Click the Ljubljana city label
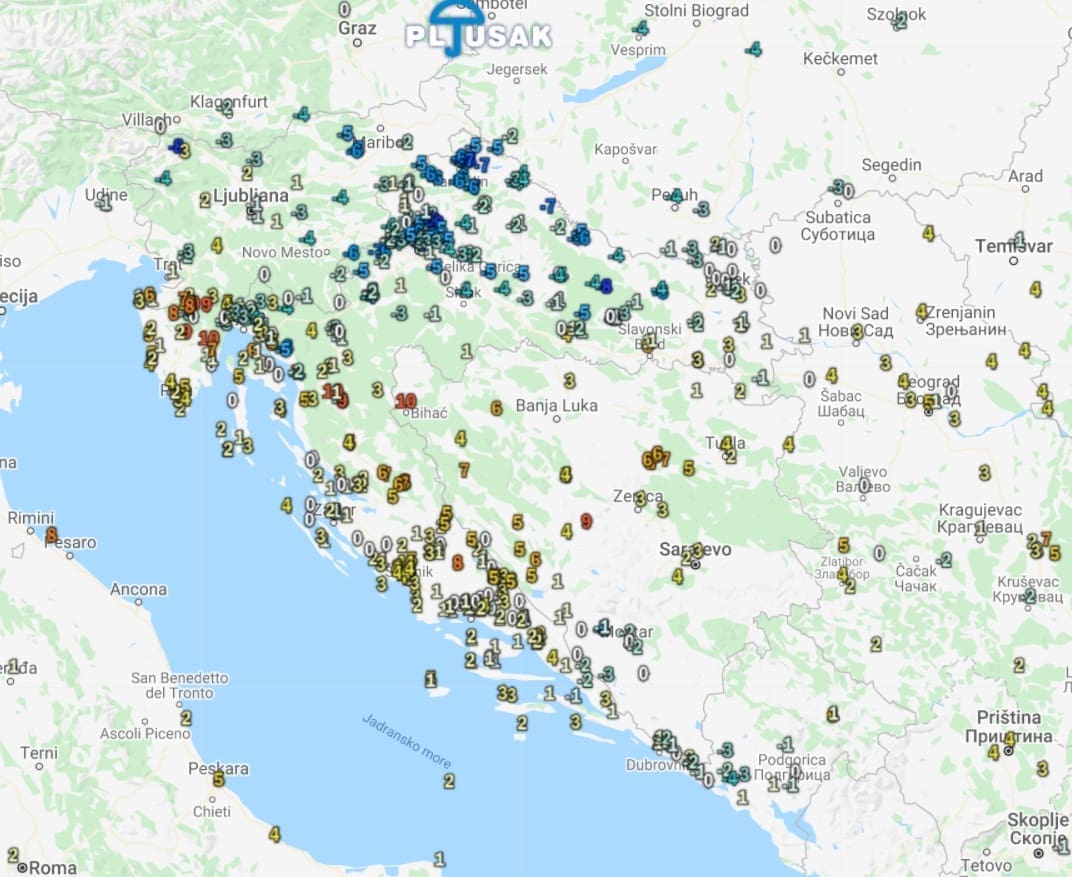This screenshot has width=1072, height=877. coord(251,193)
